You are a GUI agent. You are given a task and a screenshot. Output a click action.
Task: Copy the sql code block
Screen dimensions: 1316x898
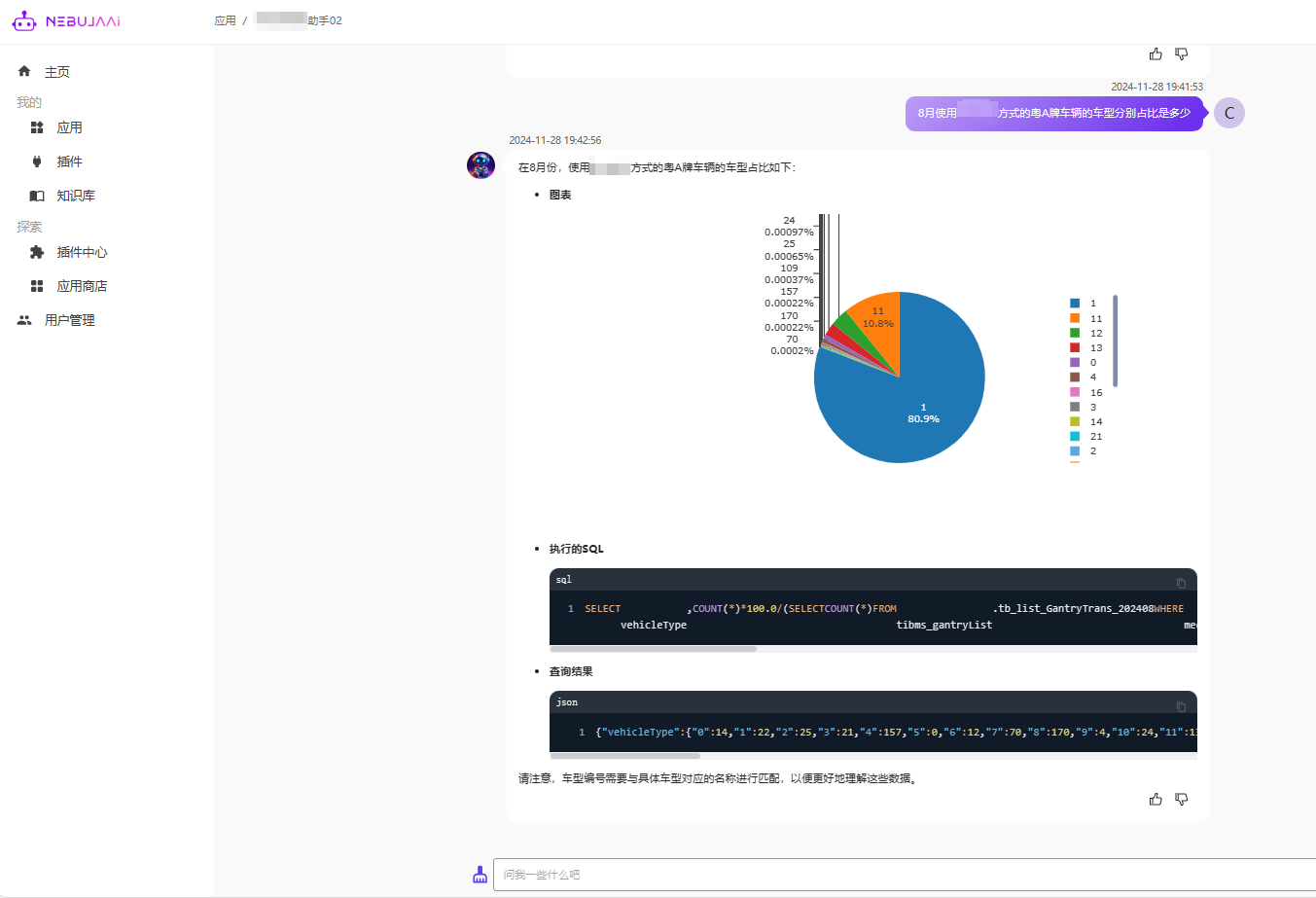[1181, 583]
